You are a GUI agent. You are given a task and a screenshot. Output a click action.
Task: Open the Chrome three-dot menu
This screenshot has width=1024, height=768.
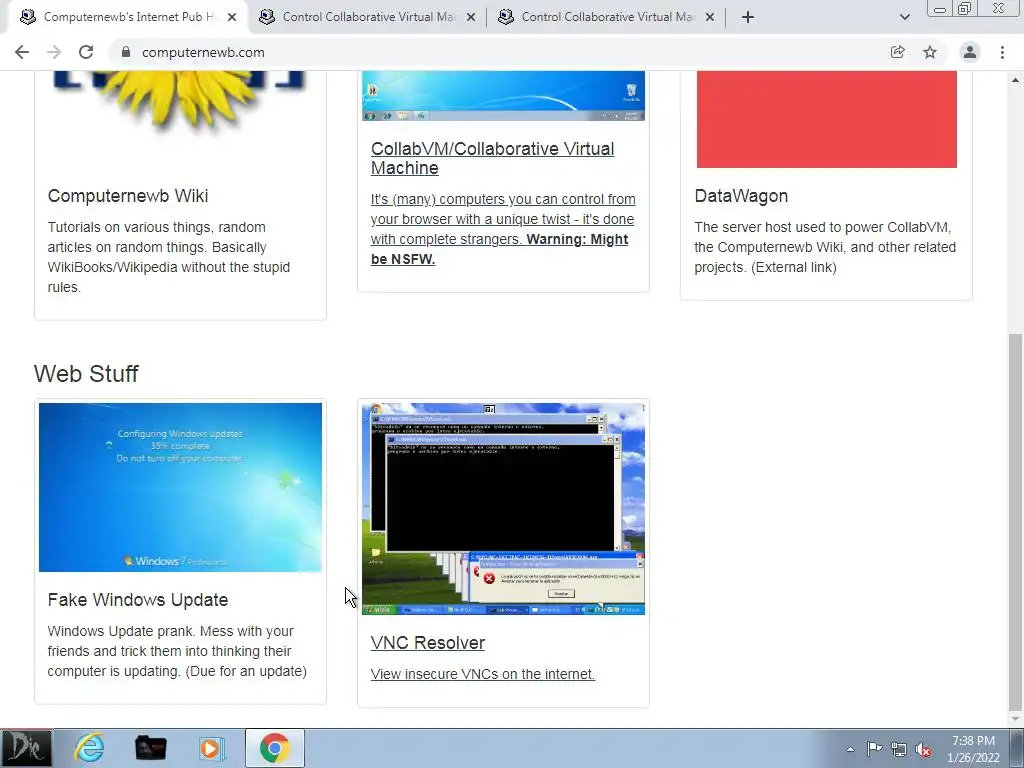click(1002, 52)
